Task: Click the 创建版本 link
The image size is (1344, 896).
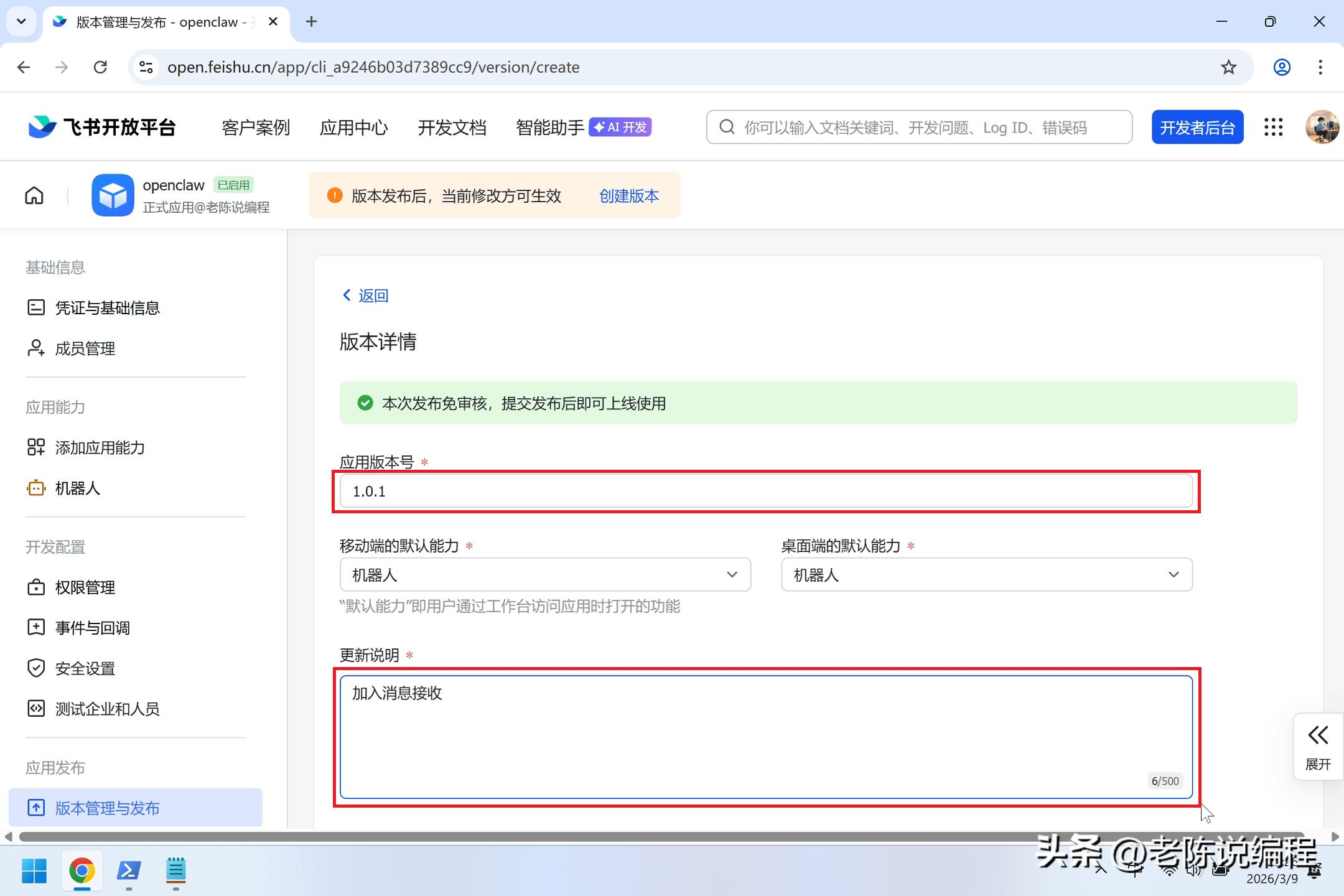Action: coord(628,196)
